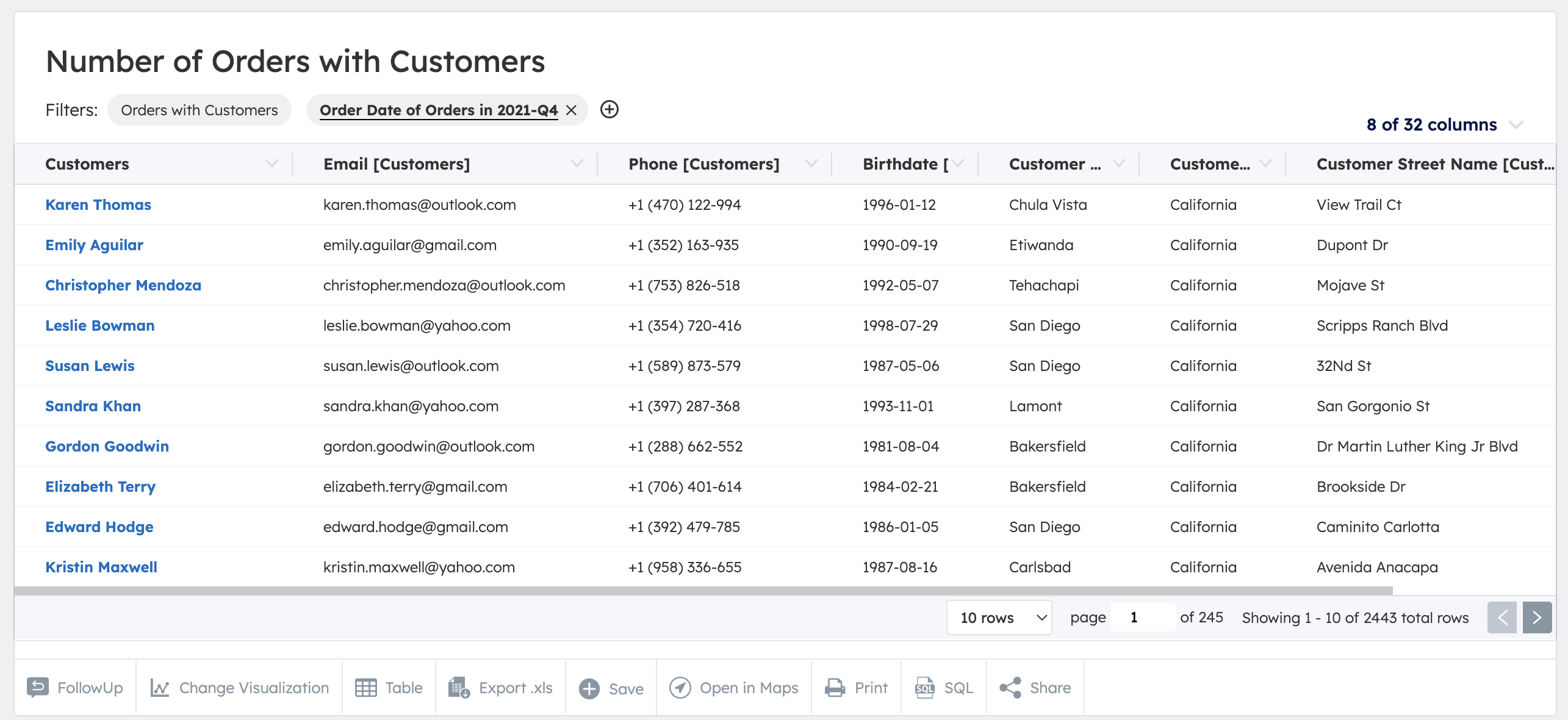Viewport: 1568px width, 720px height.
Task: Open the "10 rows" page size dropdown
Action: click(x=999, y=617)
